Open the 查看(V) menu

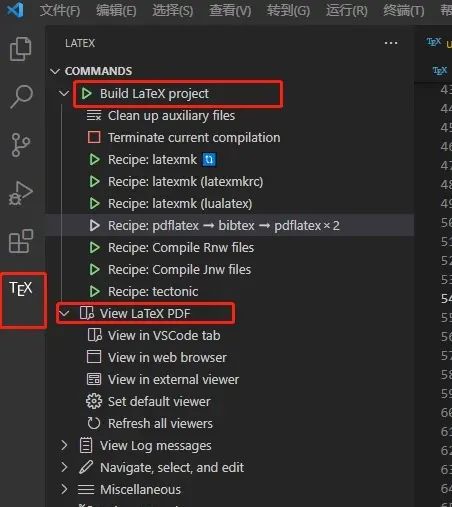[230, 11]
